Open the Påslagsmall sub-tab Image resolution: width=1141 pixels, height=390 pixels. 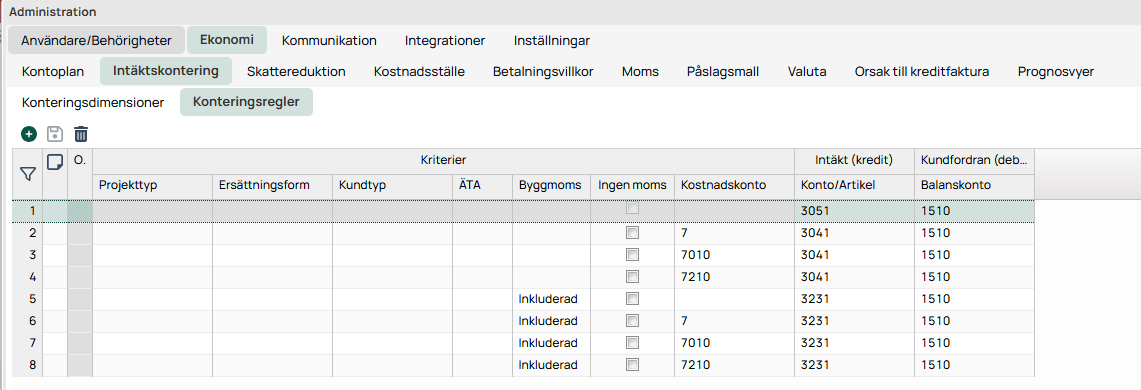point(723,71)
